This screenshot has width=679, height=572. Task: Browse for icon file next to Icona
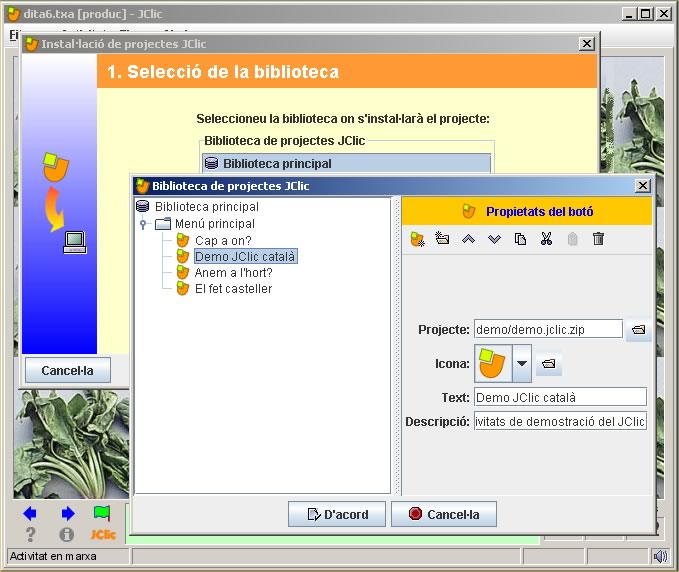549,364
